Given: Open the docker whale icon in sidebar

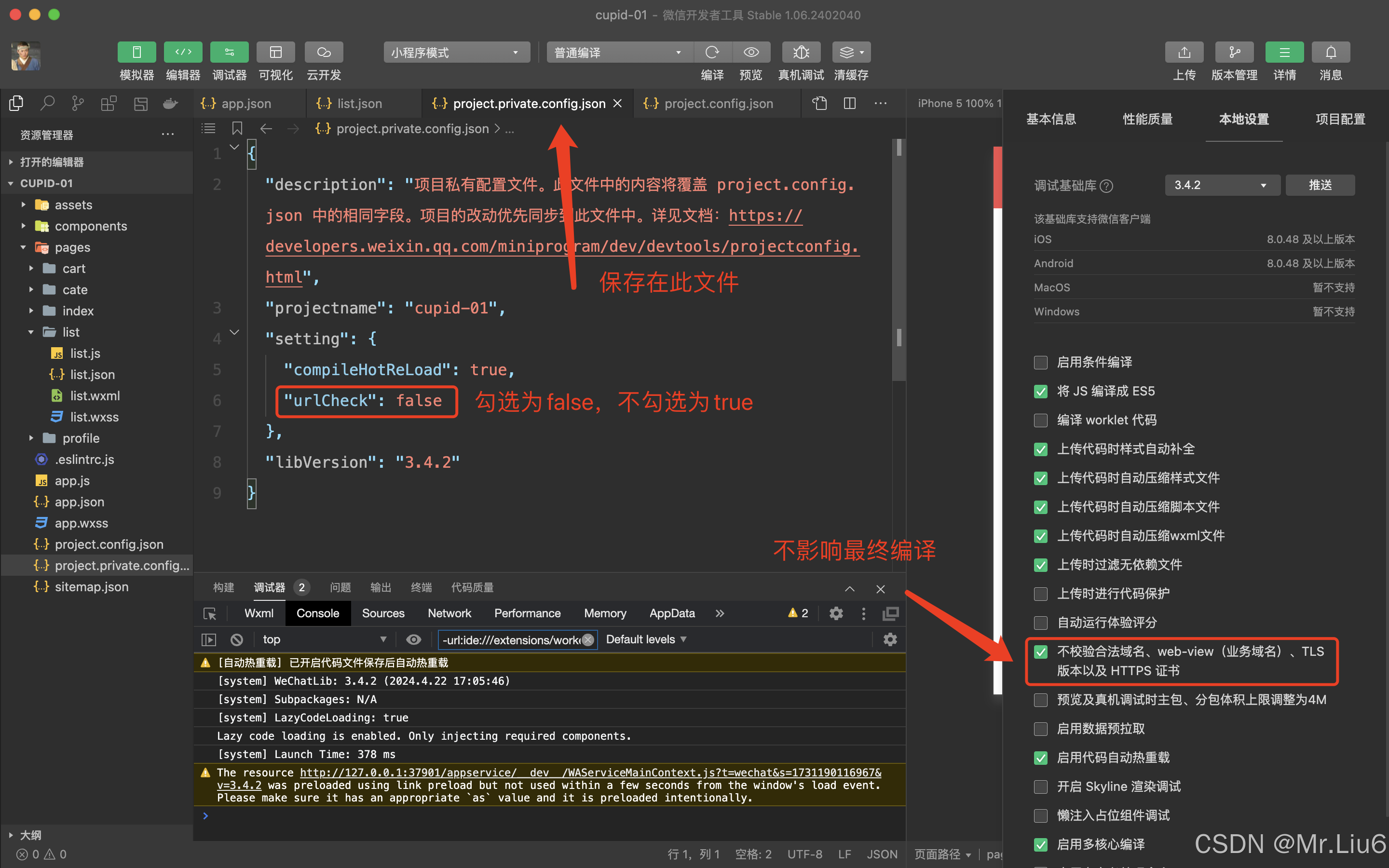Looking at the screenshot, I should click(170, 103).
